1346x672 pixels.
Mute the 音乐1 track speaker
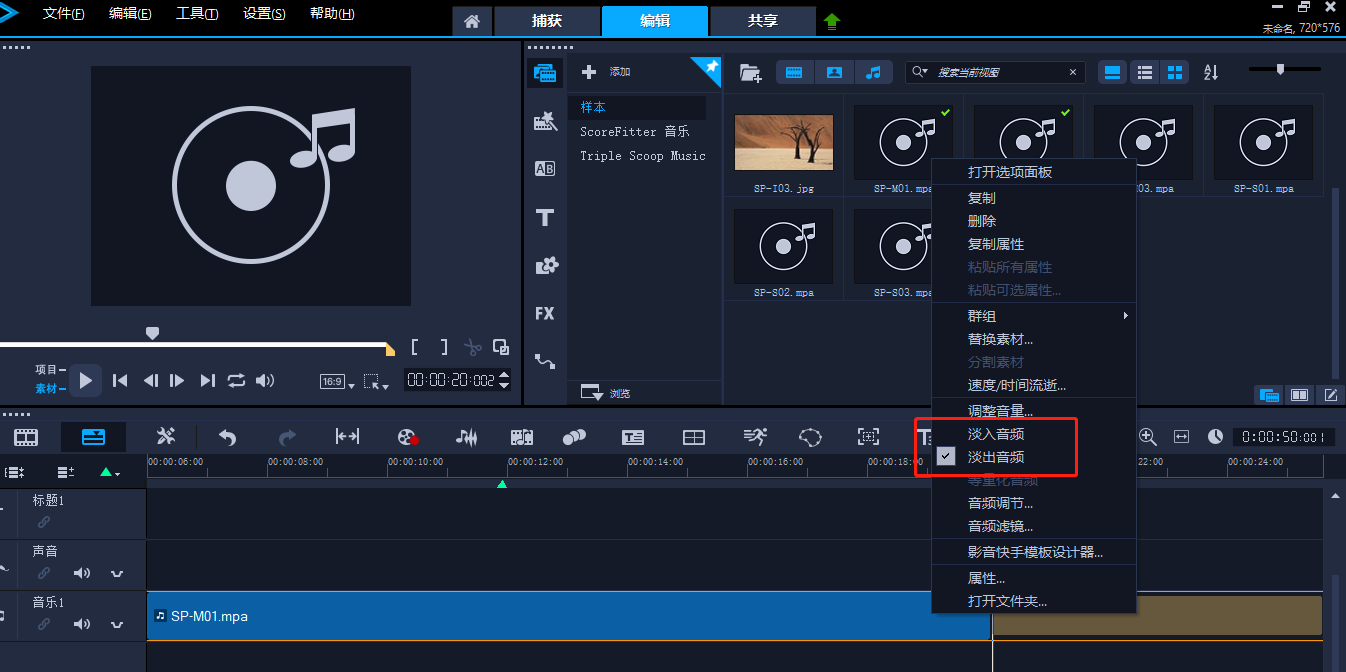[81, 624]
